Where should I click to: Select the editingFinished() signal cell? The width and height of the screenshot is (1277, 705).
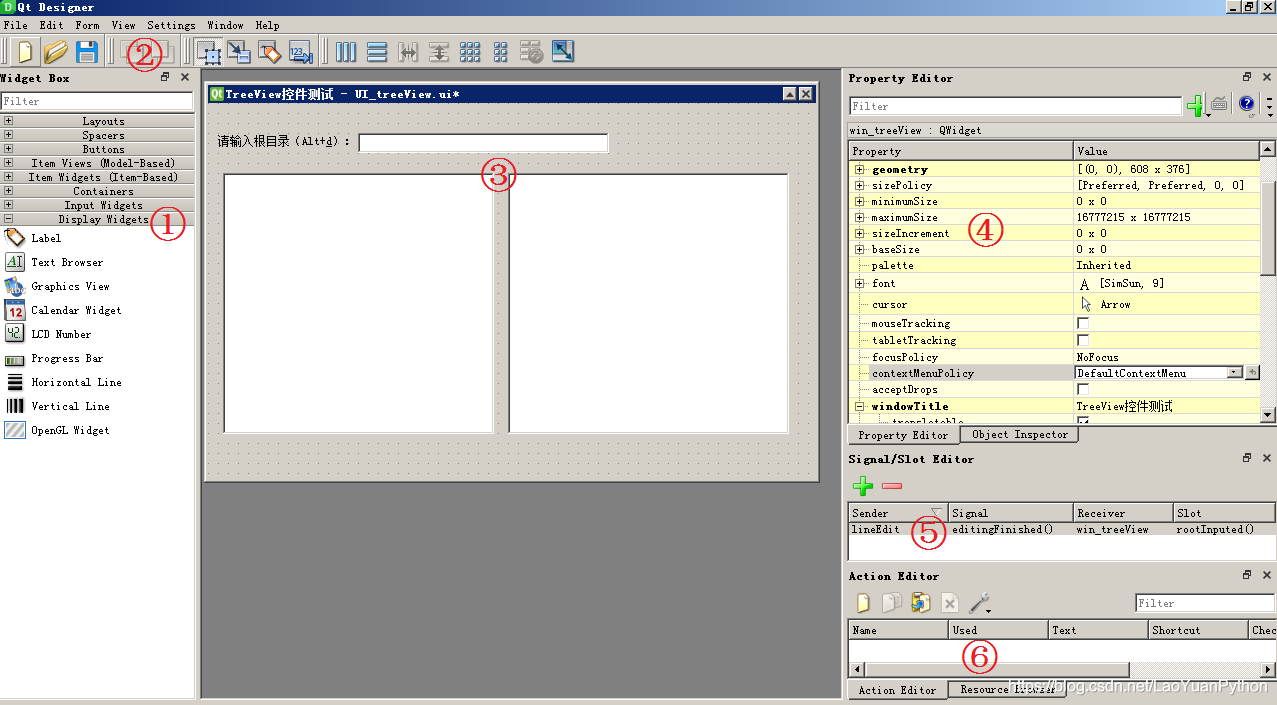[x=1011, y=529]
